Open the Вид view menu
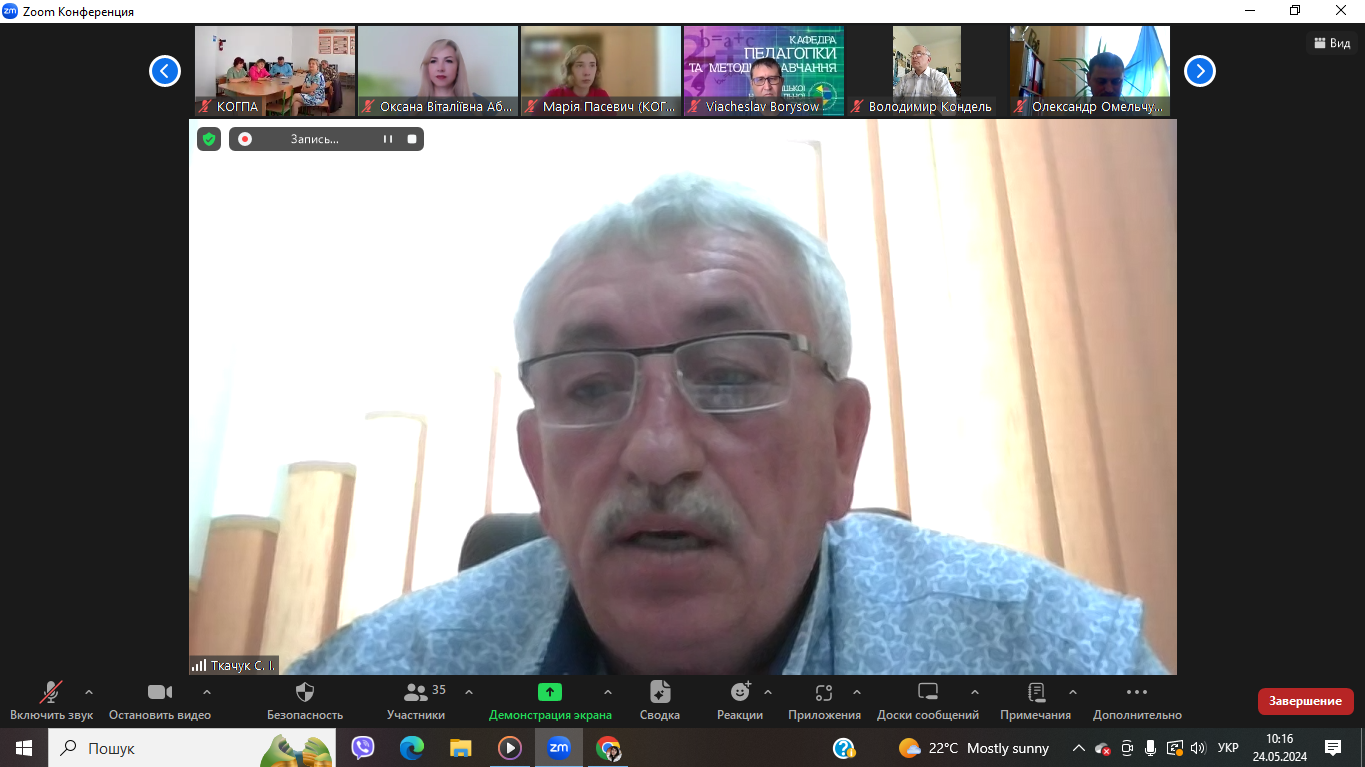The height and width of the screenshot is (767, 1365). click(x=1332, y=43)
